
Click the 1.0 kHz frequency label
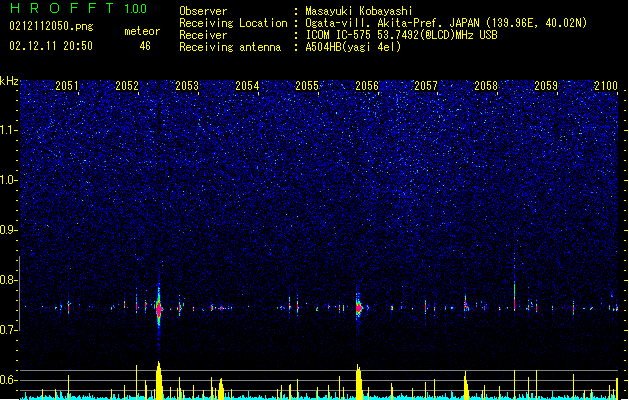click(x=9, y=180)
